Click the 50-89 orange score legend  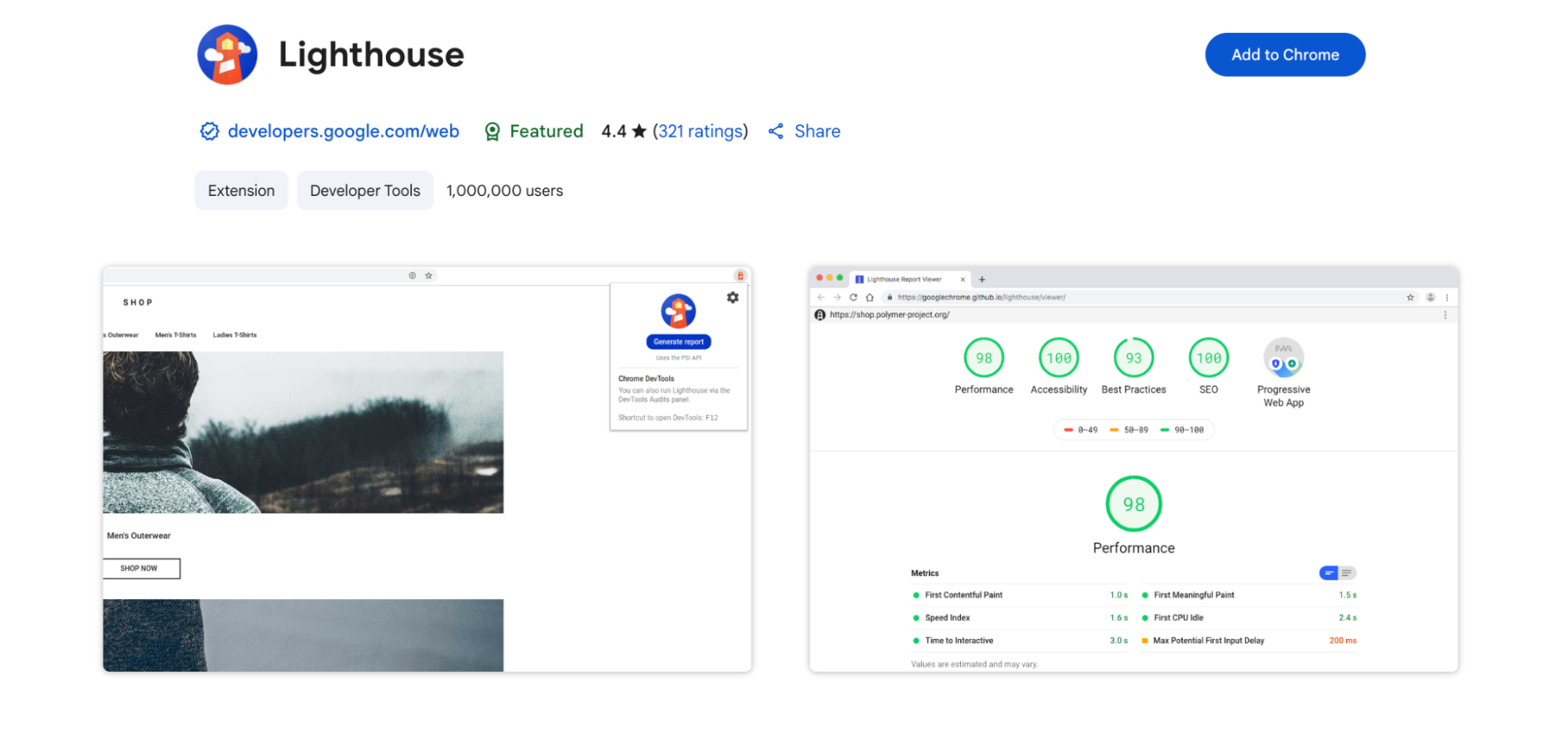point(1129,430)
